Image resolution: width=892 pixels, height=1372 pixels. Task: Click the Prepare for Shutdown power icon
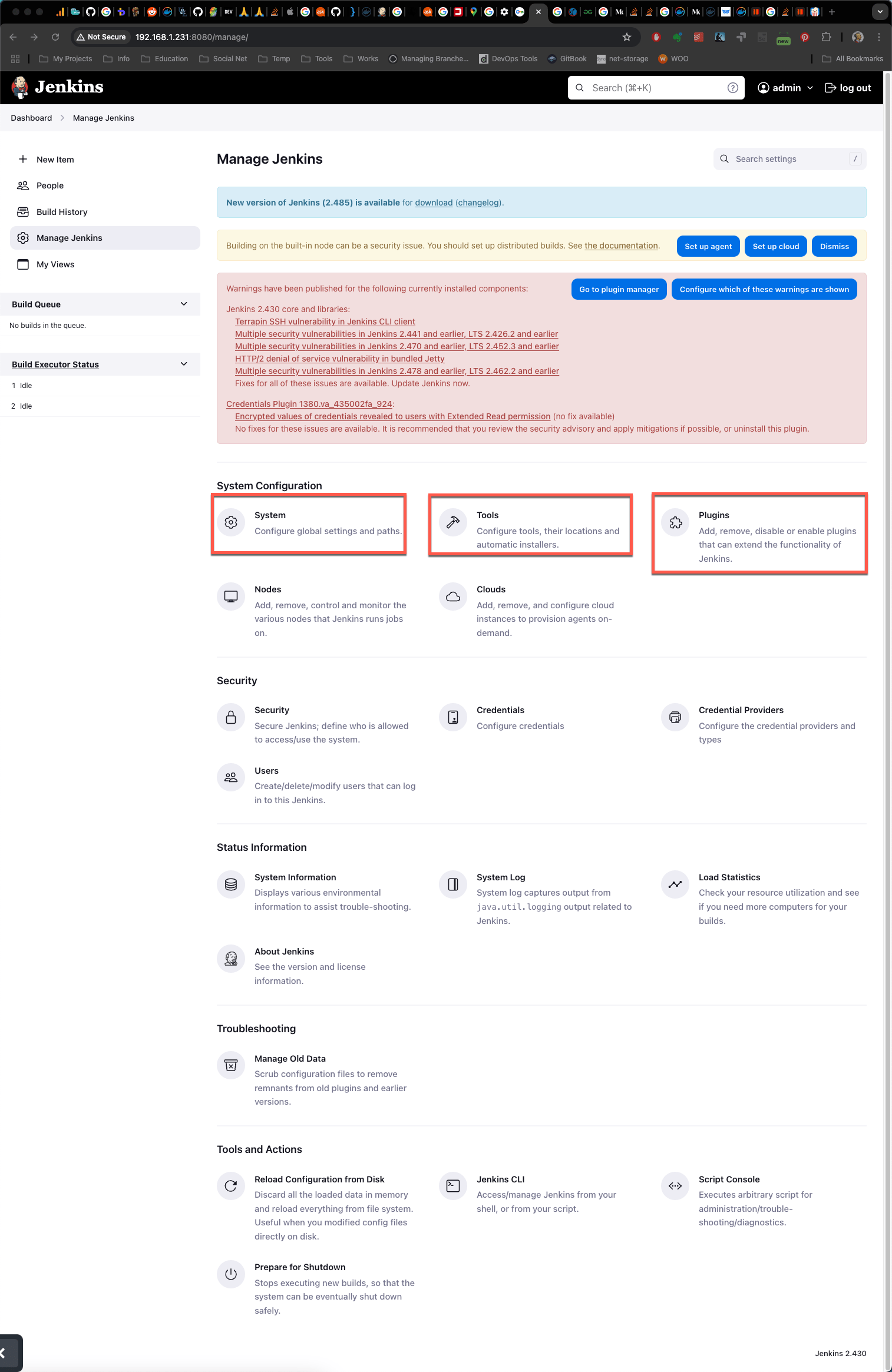point(231,1274)
